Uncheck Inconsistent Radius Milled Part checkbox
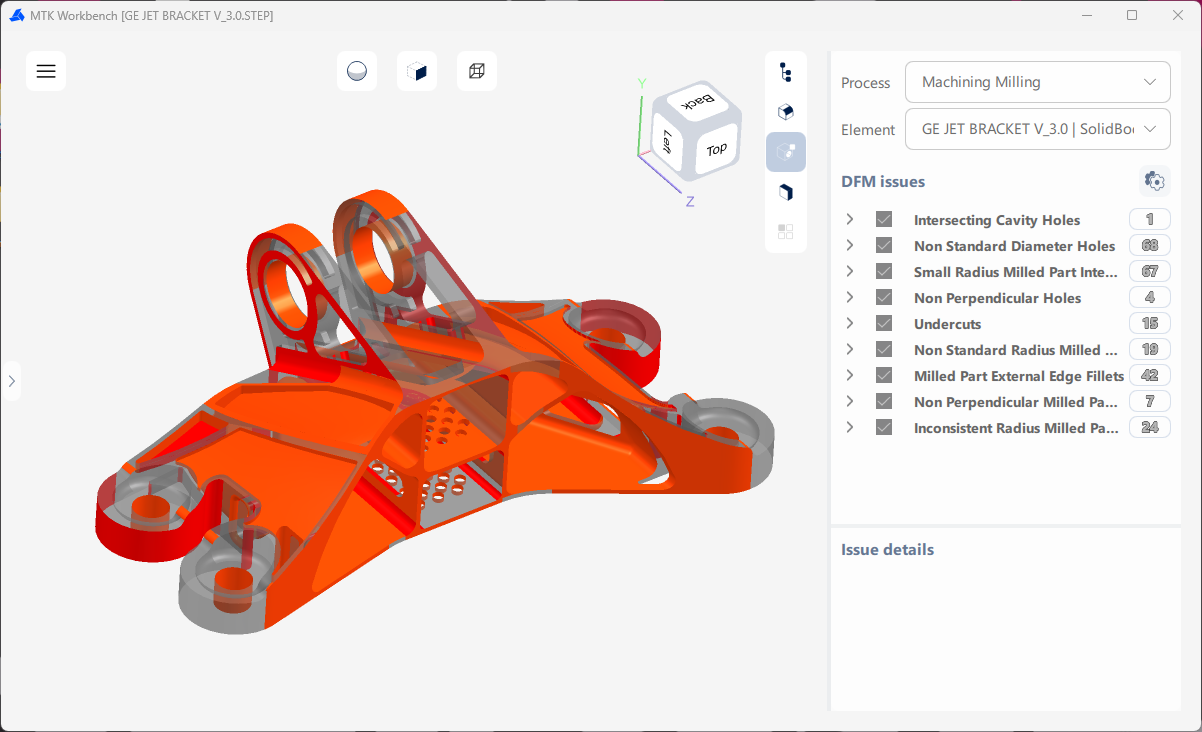The image size is (1202, 732). pyautogui.click(x=884, y=428)
